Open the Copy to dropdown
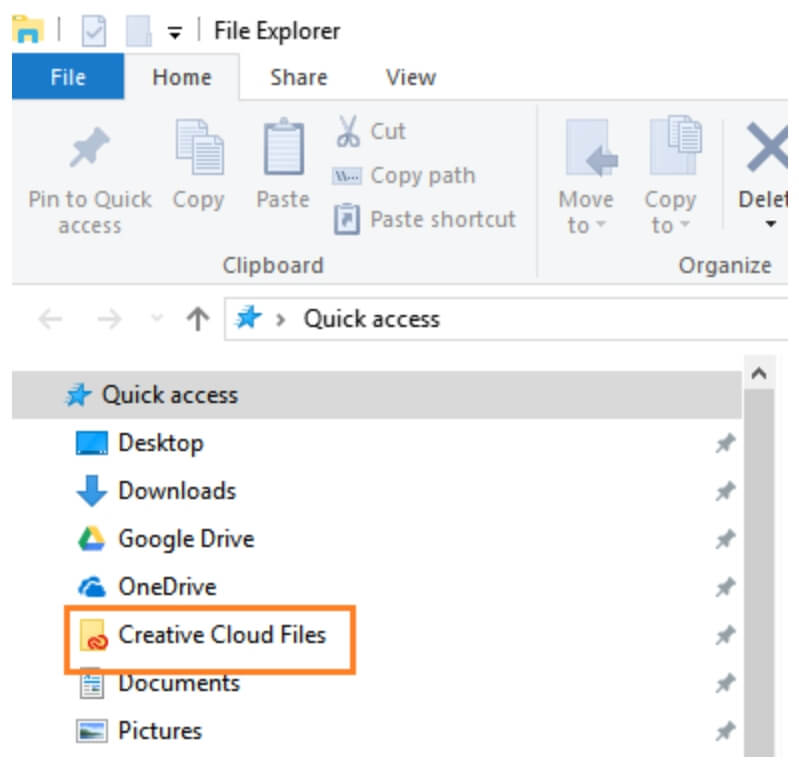The height and width of the screenshot is (771, 799). pyautogui.click(x=670, y=211)
